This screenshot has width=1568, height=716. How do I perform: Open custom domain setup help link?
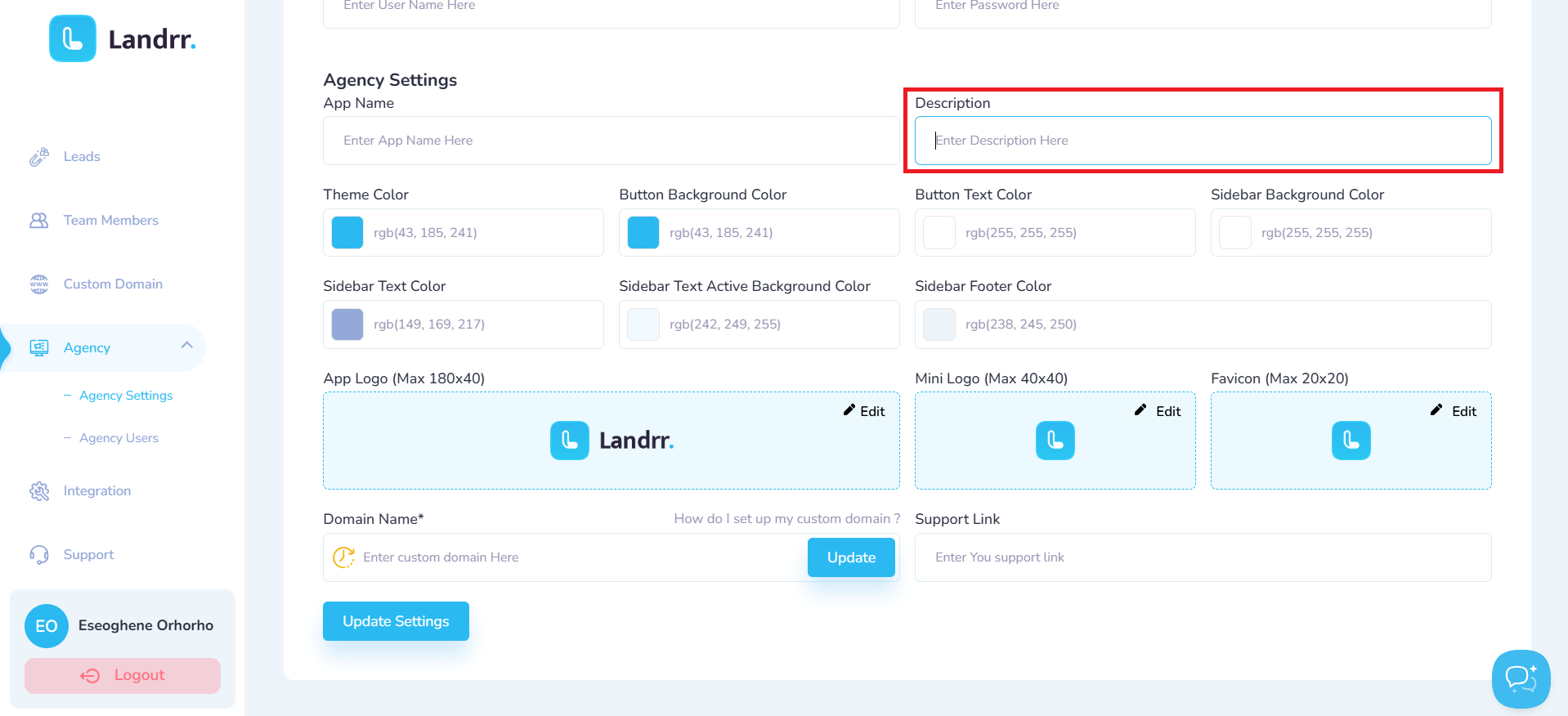click(x=786, y=519)
